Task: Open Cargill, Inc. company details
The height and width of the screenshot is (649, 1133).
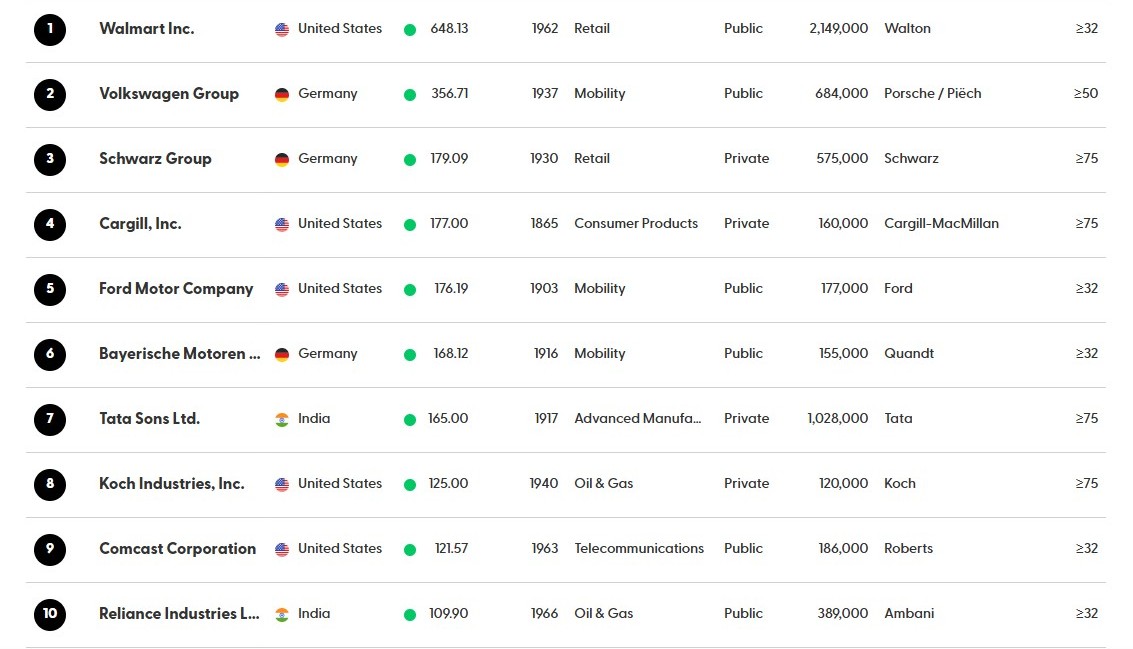Action: point(140,224)
